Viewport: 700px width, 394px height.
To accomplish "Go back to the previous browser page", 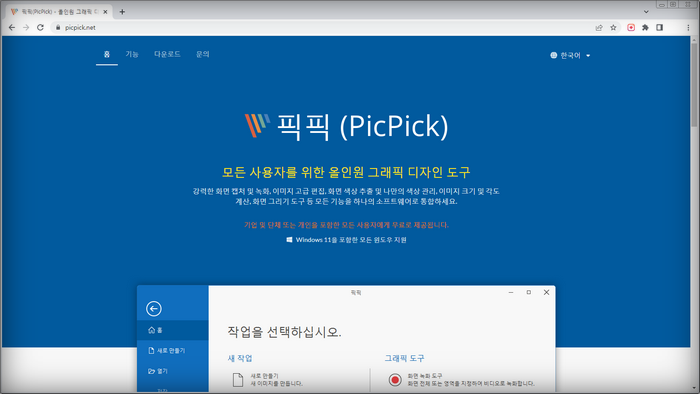I will pyautogui.click(x=12, y=28).
